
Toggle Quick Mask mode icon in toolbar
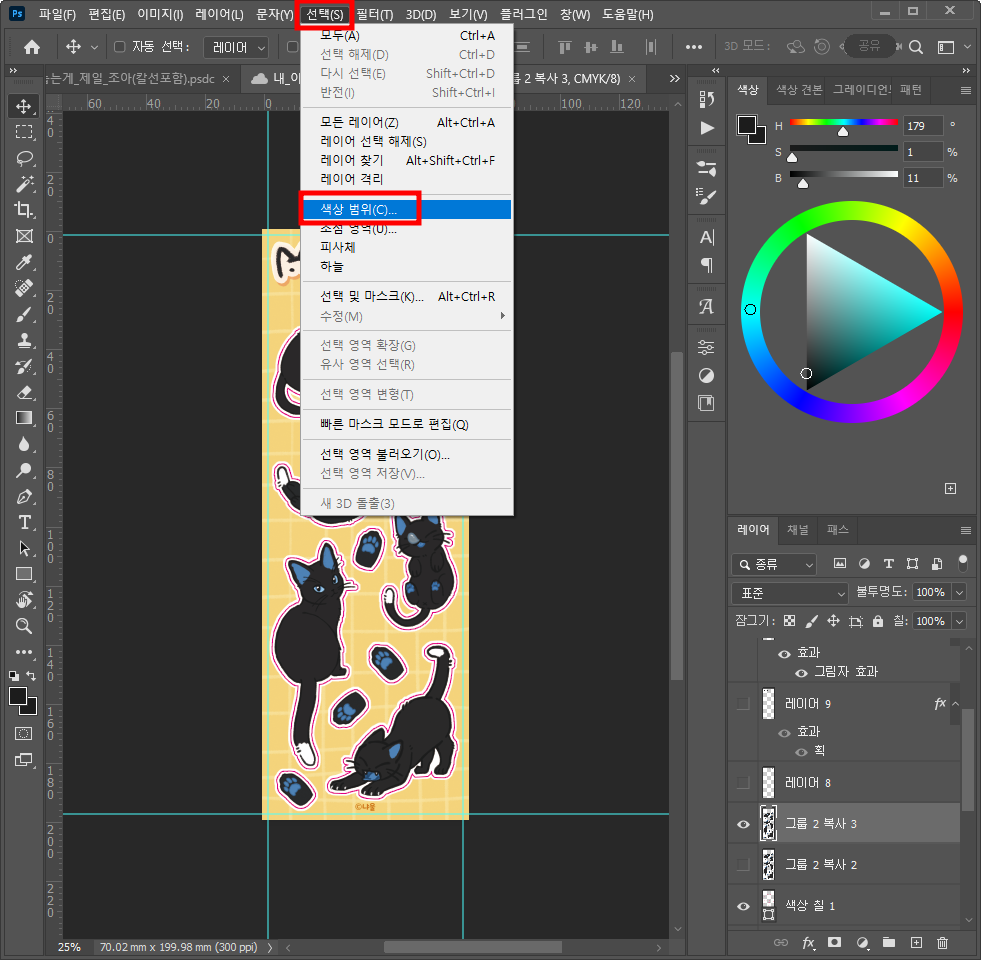pos(24,733)
